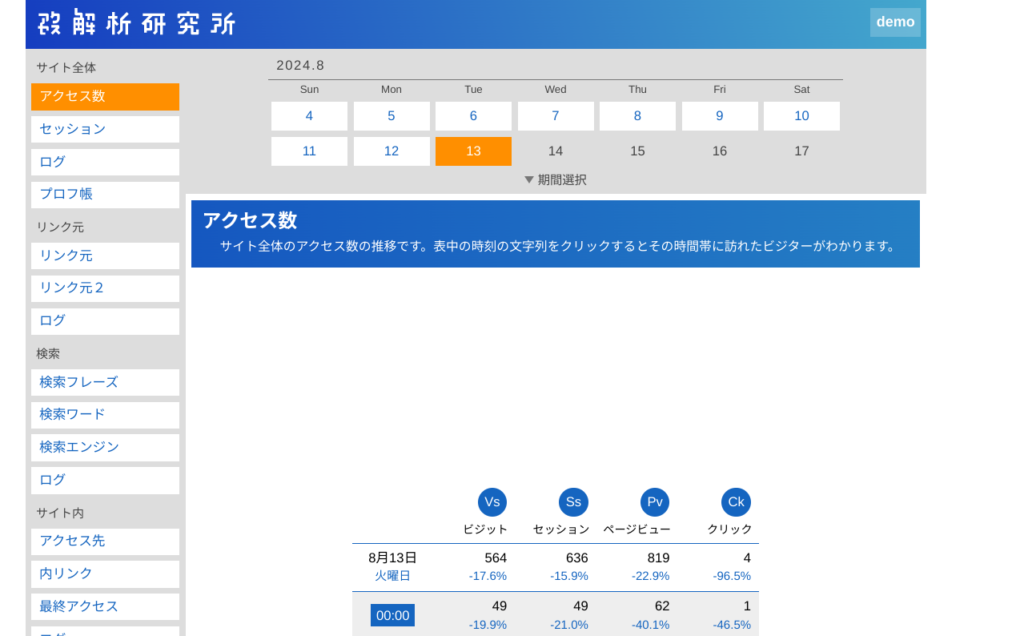Click the 火曜日 weekday link
1024x636 pixels.
(392, 576)
